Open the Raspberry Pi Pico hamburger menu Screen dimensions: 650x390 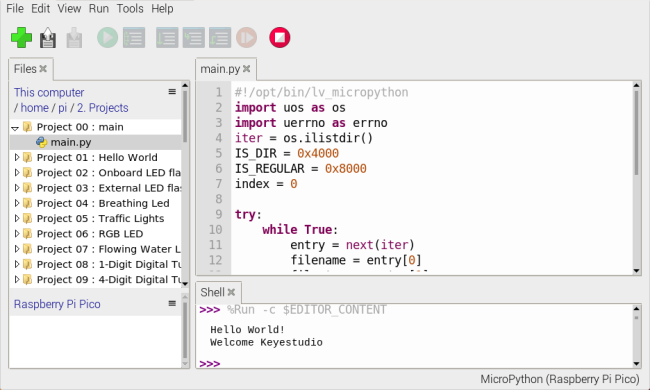[x=172, y=303]
